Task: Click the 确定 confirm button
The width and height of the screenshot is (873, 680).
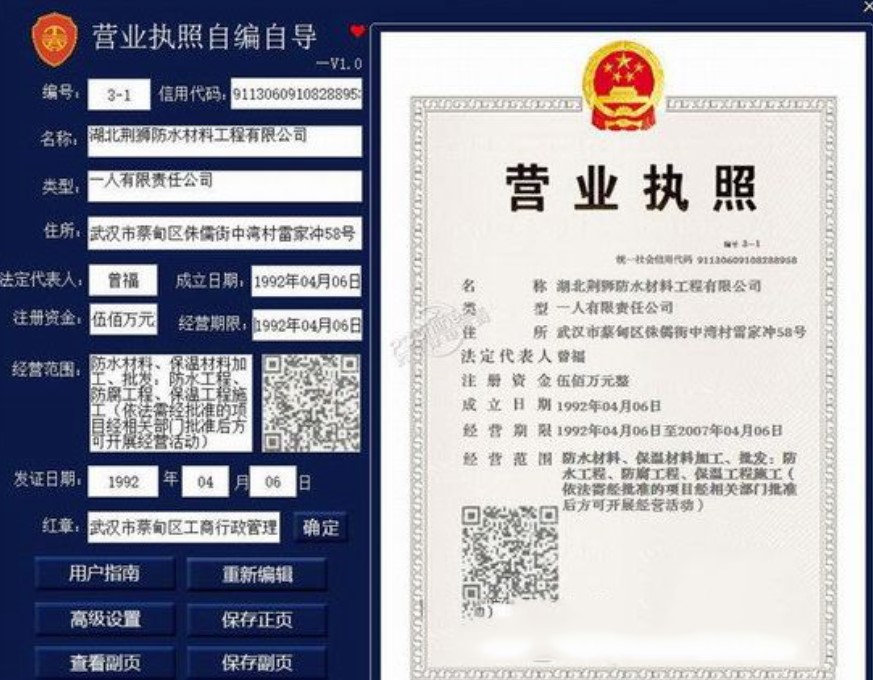Action: [x=321, y=527]
